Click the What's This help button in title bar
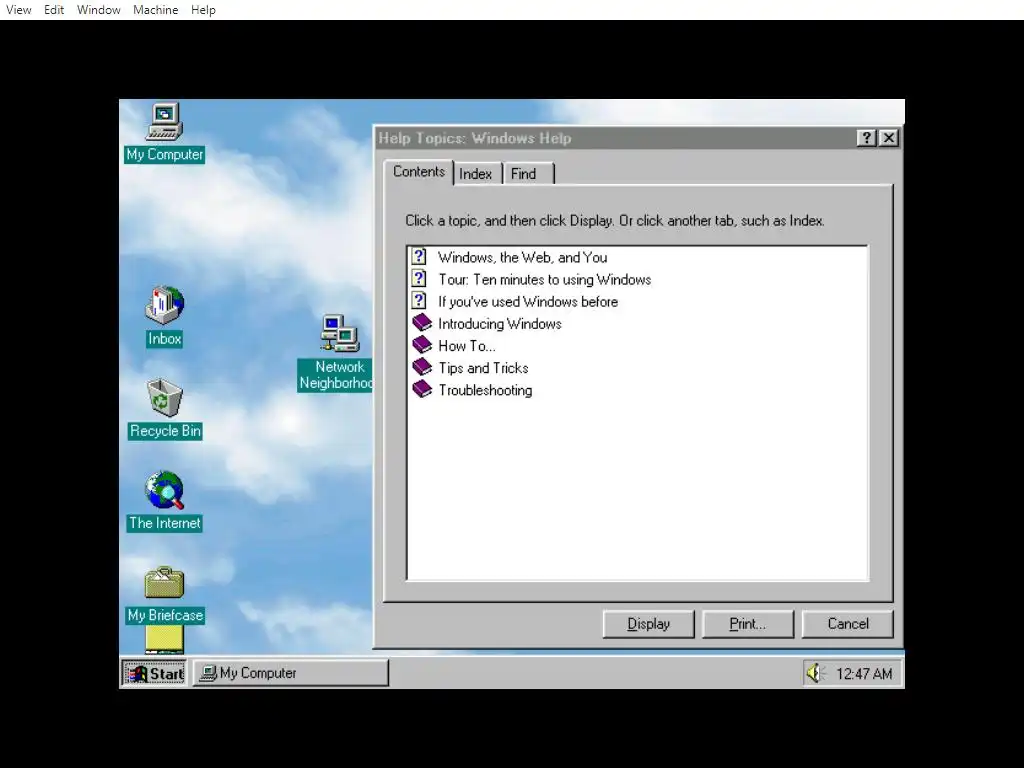 (866, 138)
